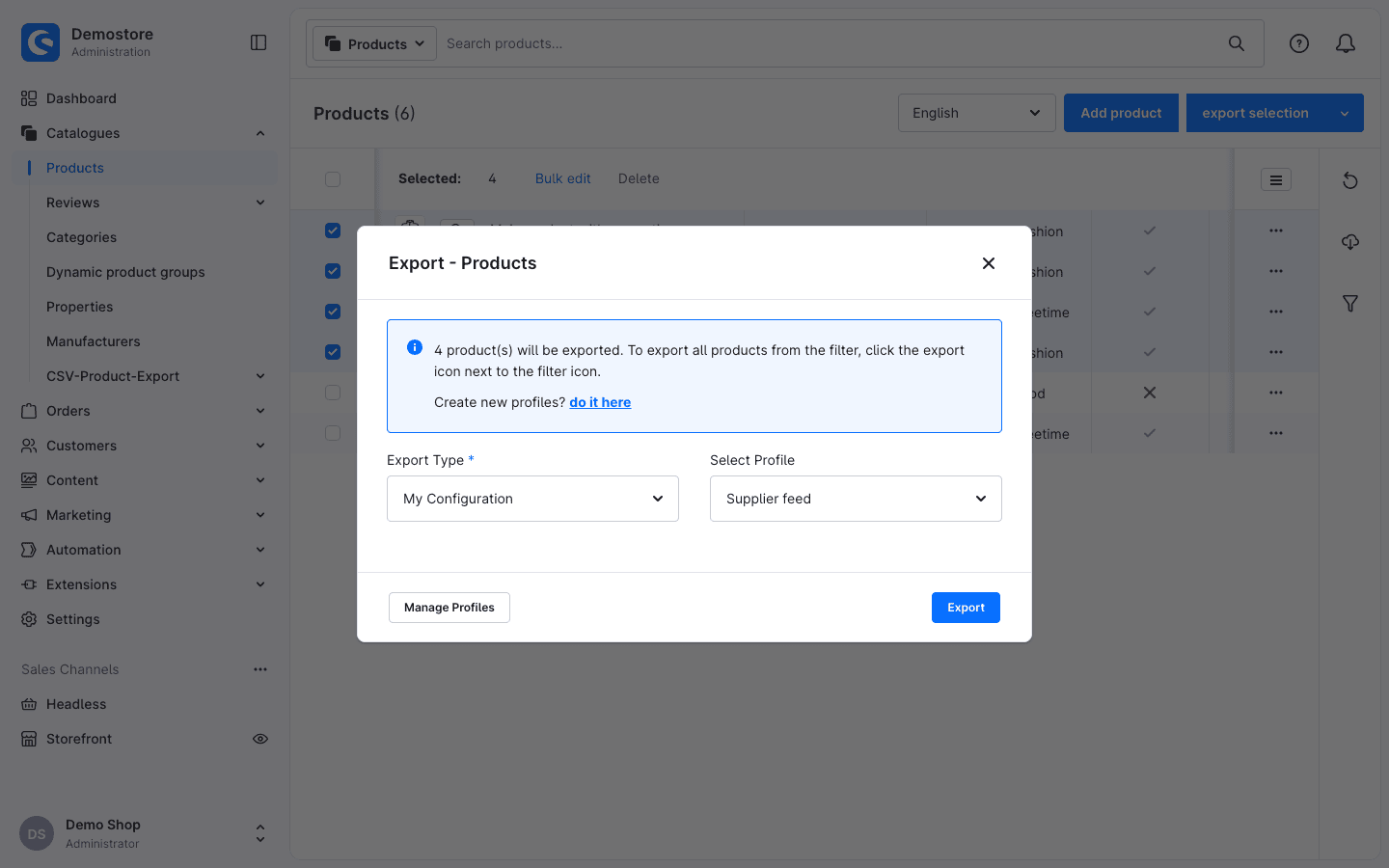This screenshot has width=1389, height=868.
Task: Open the Storefront sales channel
Action: (x=79, y=739)
